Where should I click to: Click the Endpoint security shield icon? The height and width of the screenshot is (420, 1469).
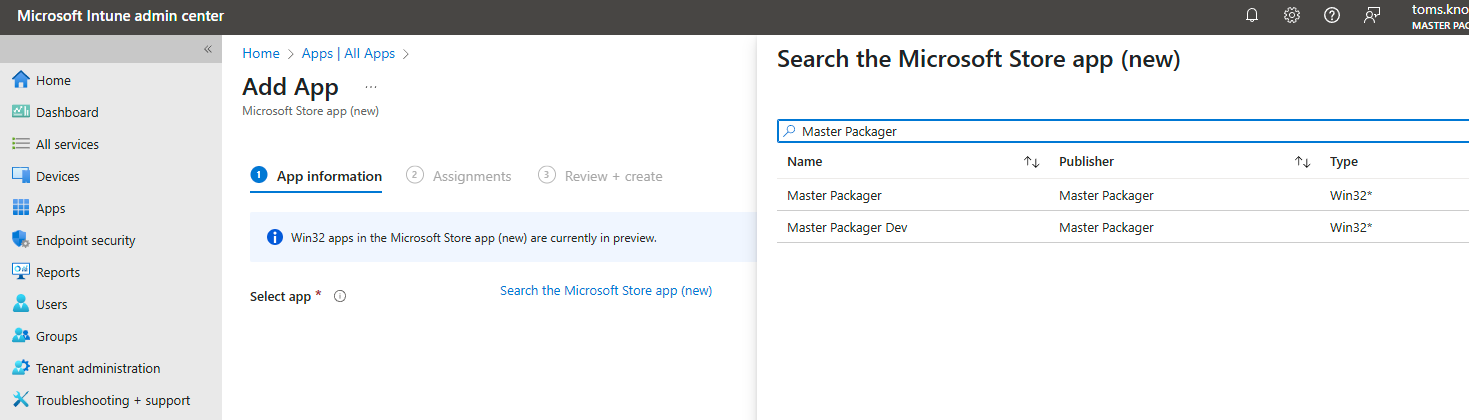pos(21,240)
